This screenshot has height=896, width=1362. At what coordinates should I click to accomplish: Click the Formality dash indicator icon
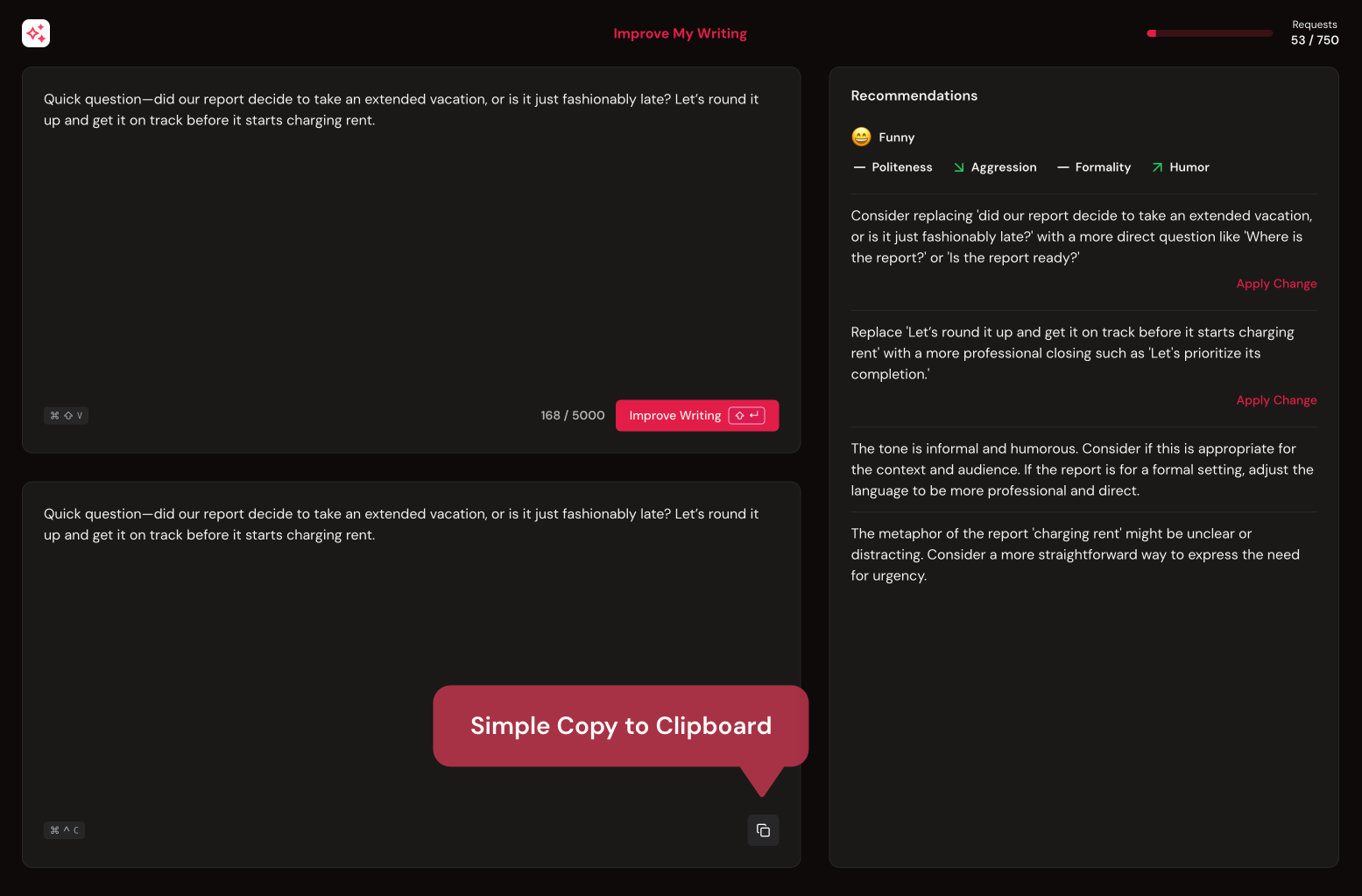(x=1062, y=167)
